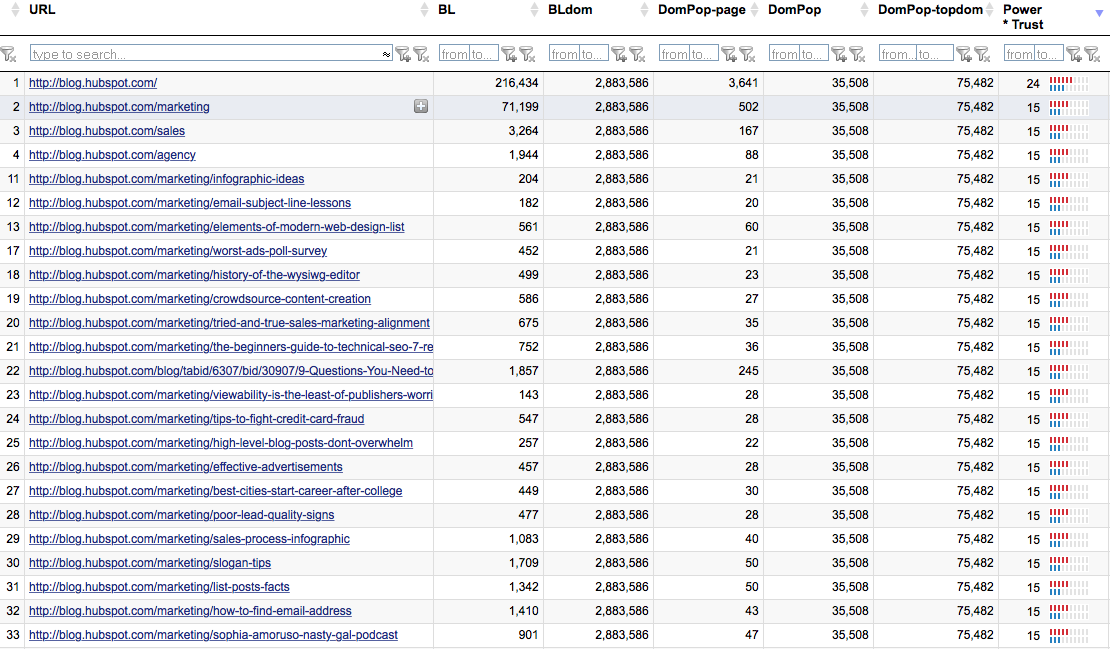Viewport: 1110px width, 649px height.
Task: Click the plus icon in the marketing row
Action: click(x=421, y=106)
